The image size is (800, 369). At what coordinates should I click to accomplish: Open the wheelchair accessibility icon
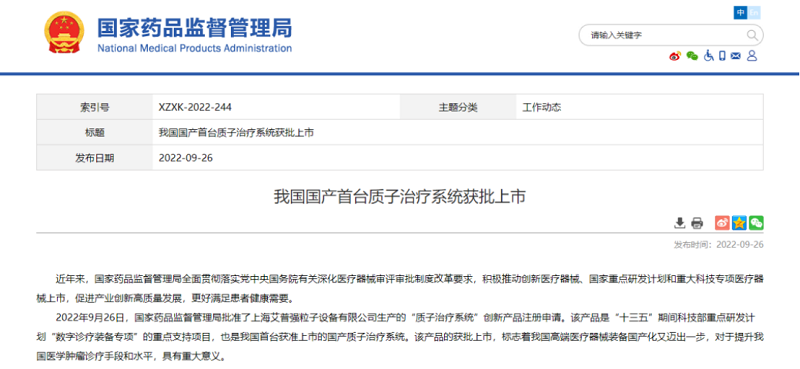click(709, 56)
